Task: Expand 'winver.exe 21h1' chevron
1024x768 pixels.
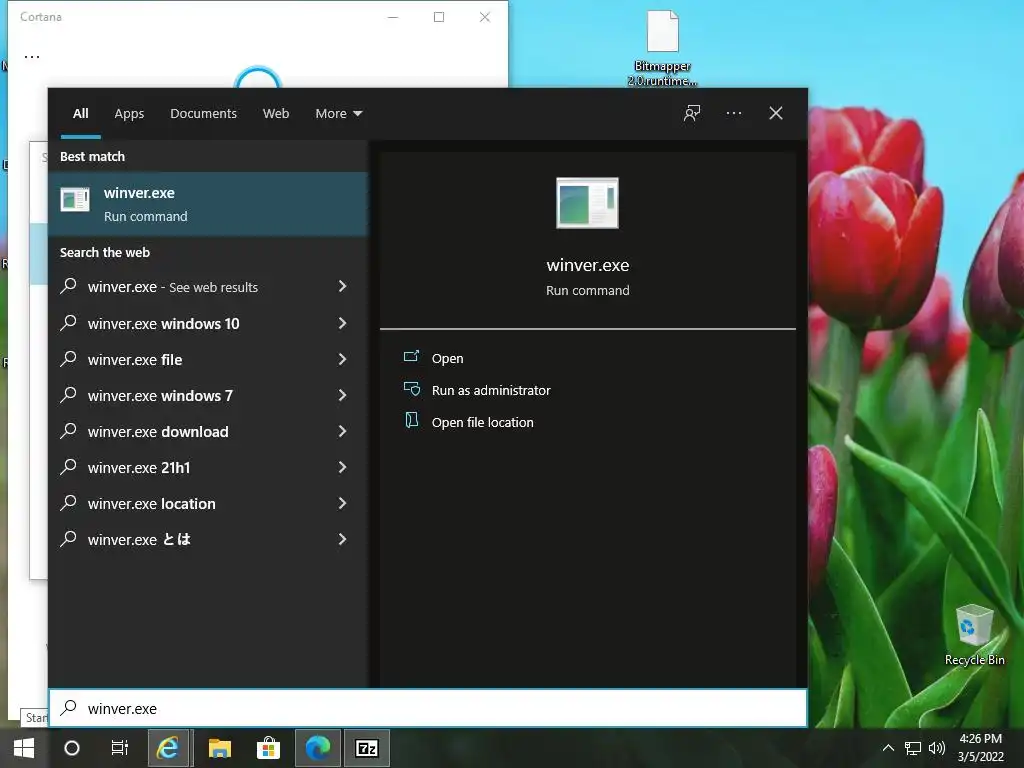Action: click(342, 466)
